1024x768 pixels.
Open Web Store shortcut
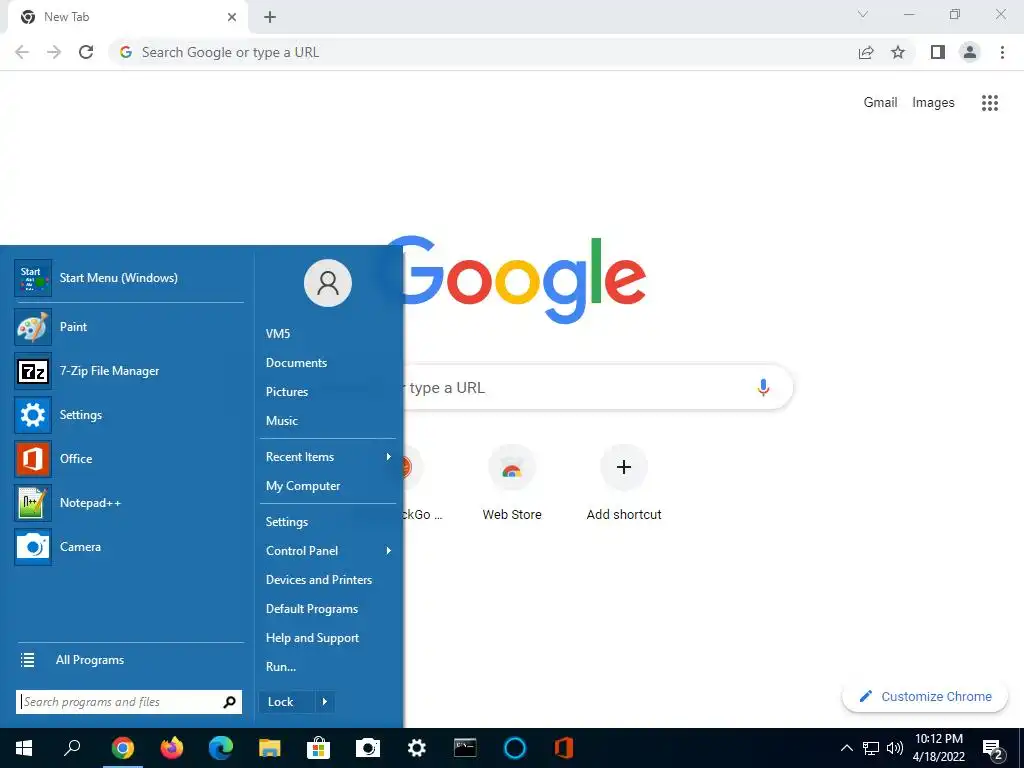coord(512,483)
